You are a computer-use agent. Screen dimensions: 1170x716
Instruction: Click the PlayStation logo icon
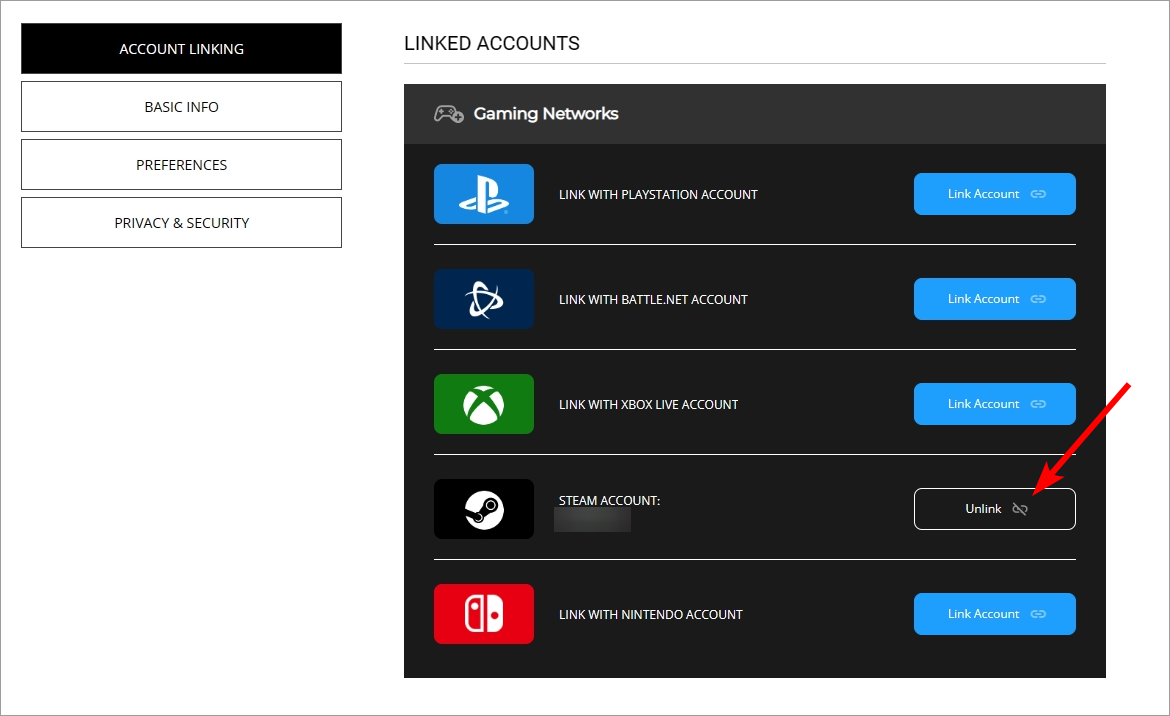(x=484, y=194)
